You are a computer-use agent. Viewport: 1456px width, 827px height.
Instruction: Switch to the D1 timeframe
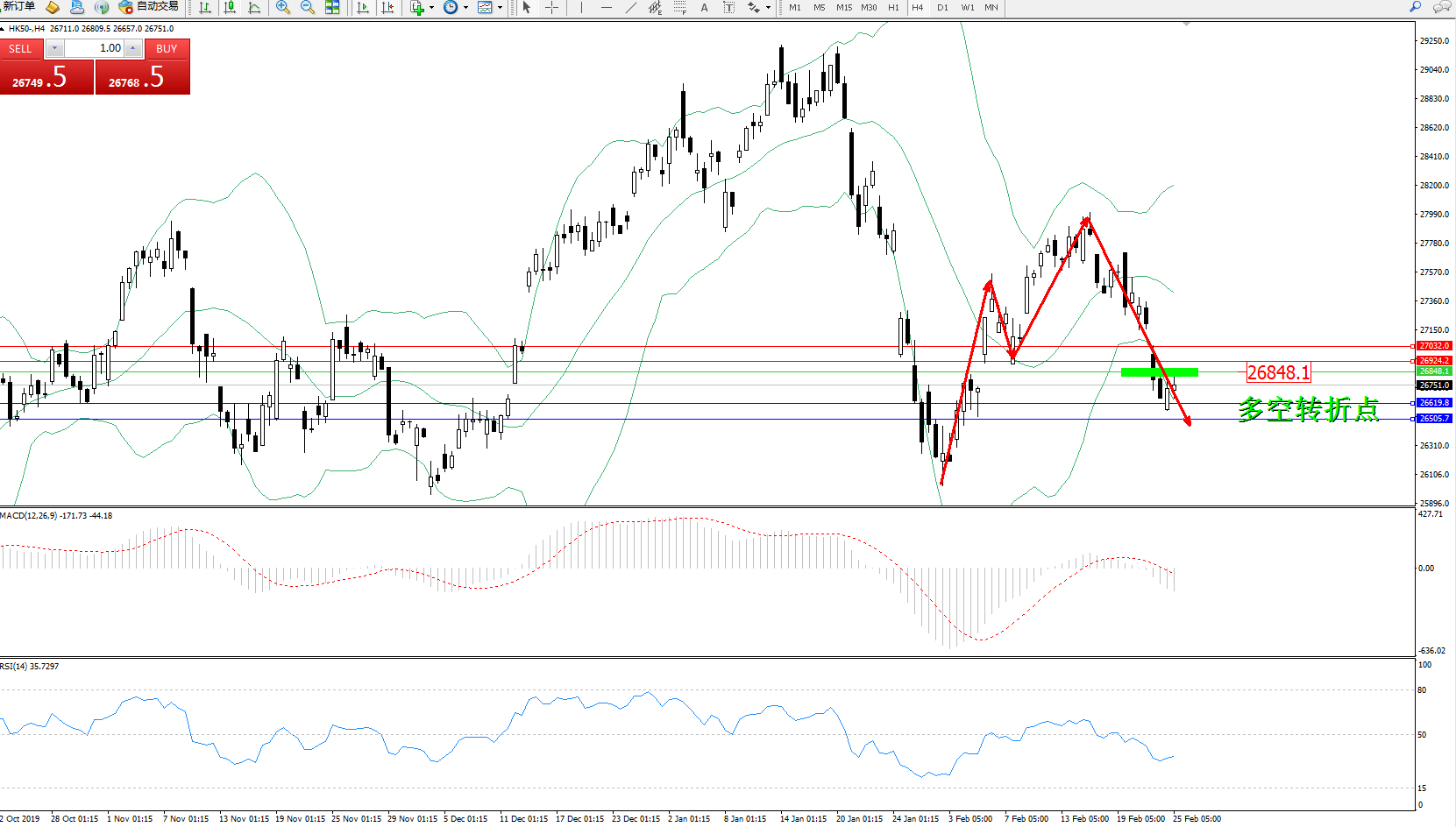(942, 8)
